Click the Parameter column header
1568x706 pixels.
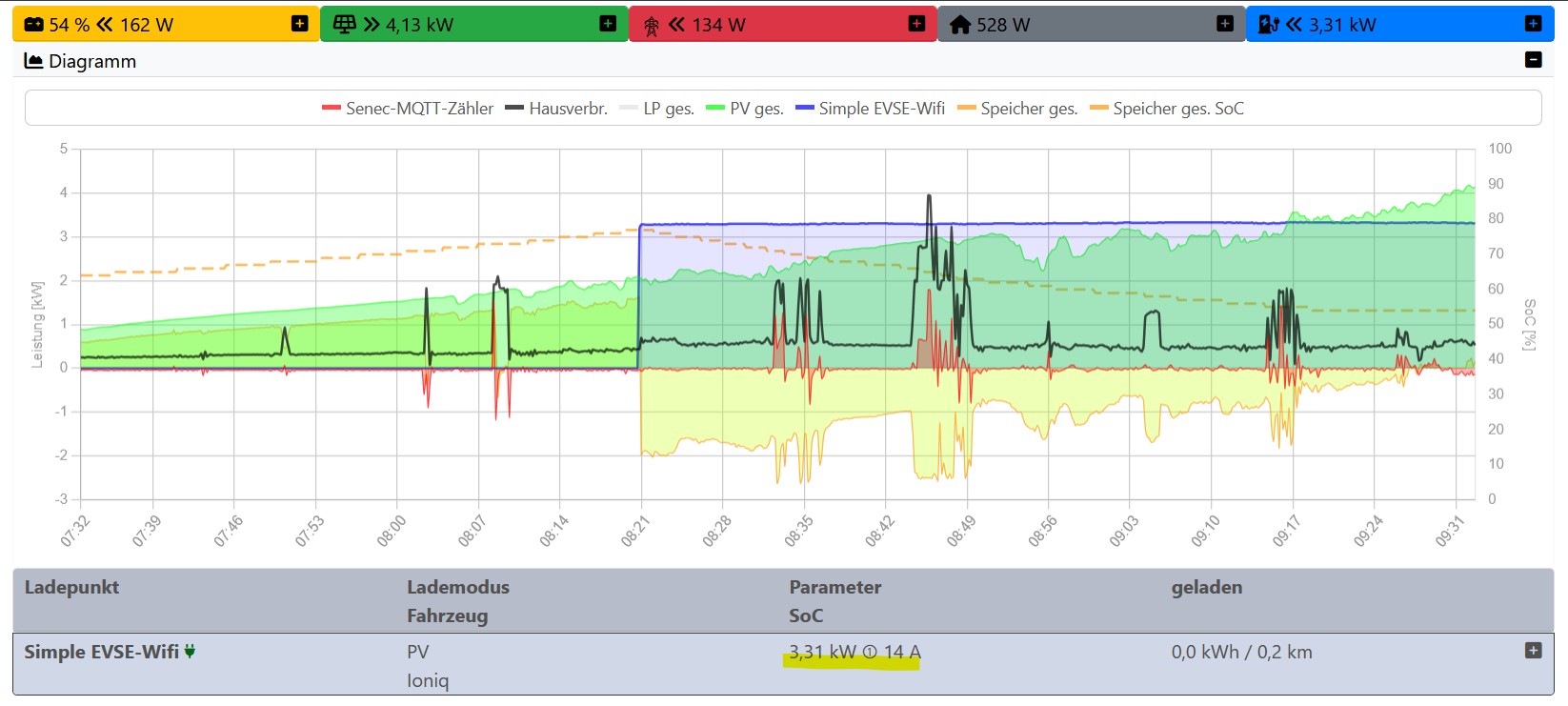point(834,587)
